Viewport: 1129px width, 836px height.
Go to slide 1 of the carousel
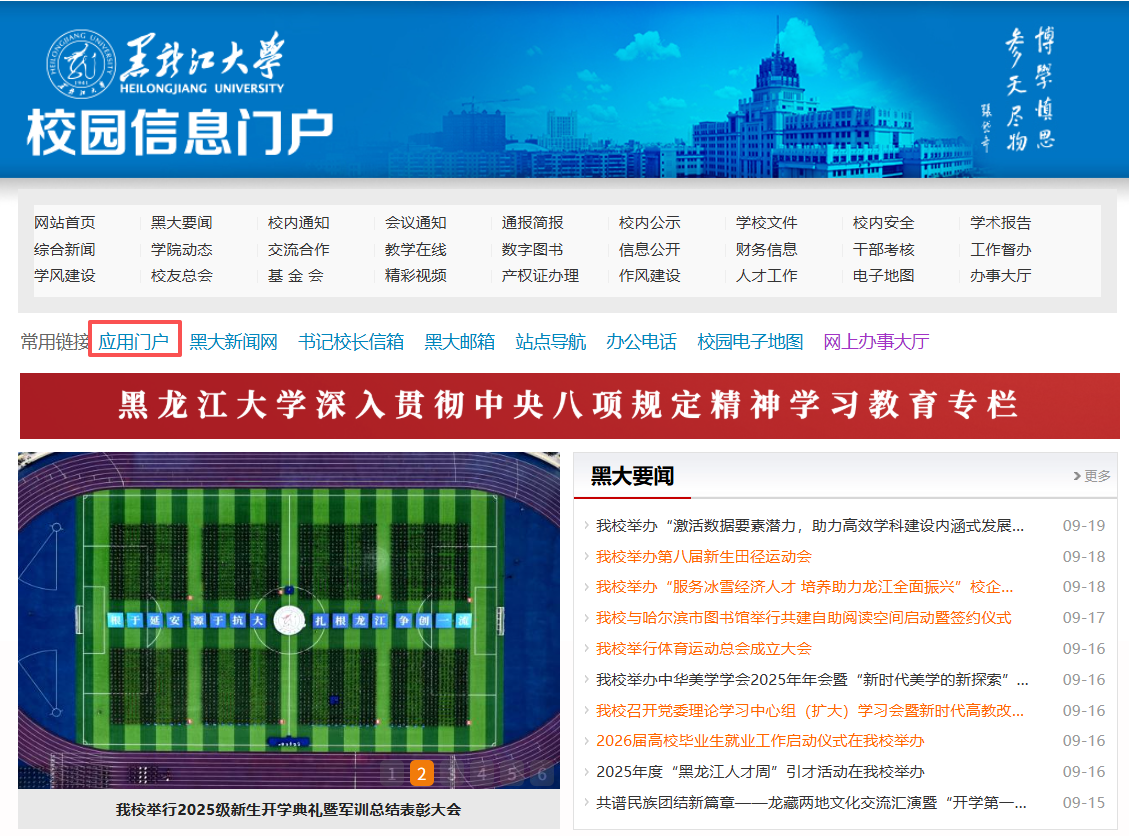pyautogui.click(x=392, y=773)
